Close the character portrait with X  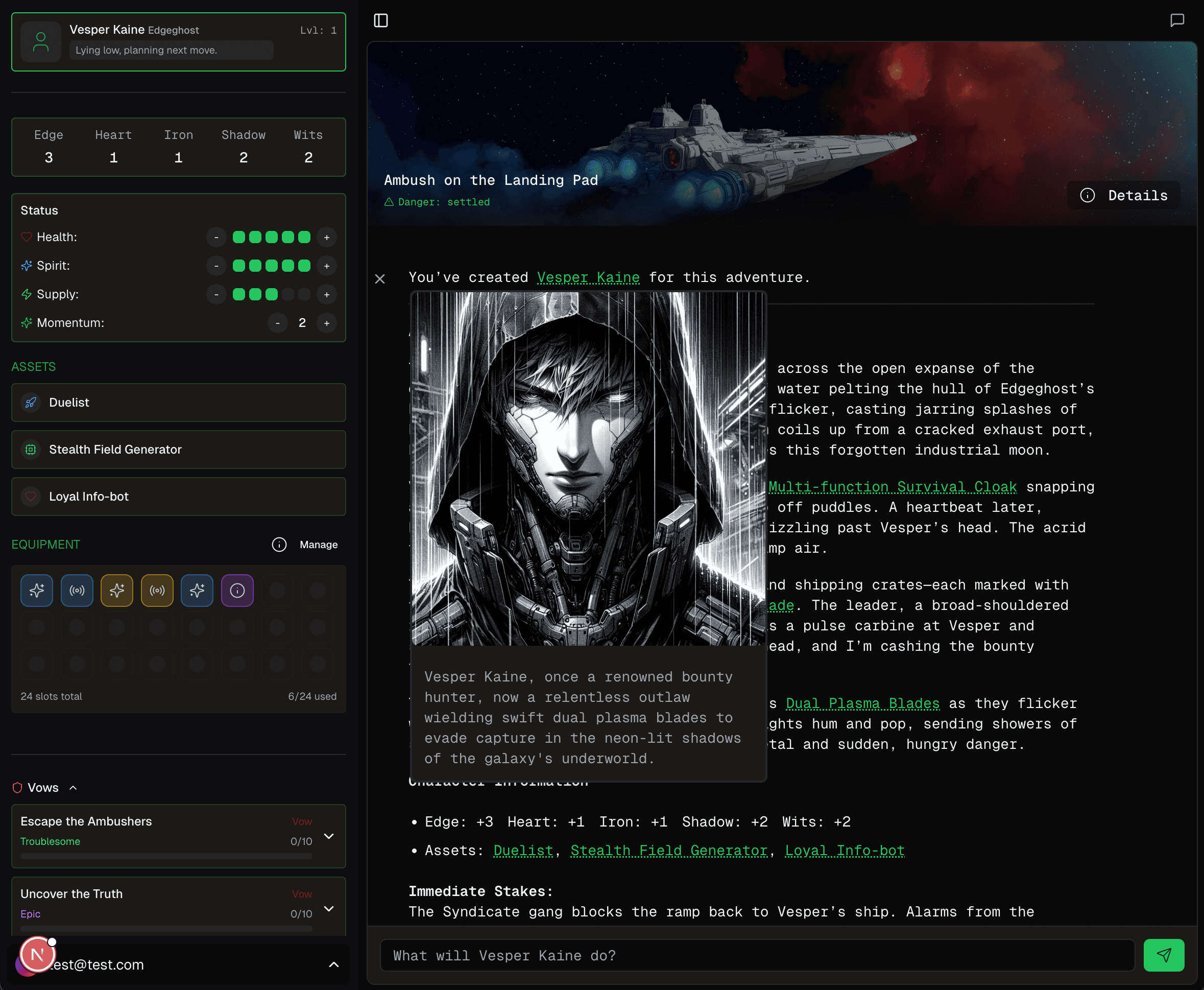[x=380, y=278]
